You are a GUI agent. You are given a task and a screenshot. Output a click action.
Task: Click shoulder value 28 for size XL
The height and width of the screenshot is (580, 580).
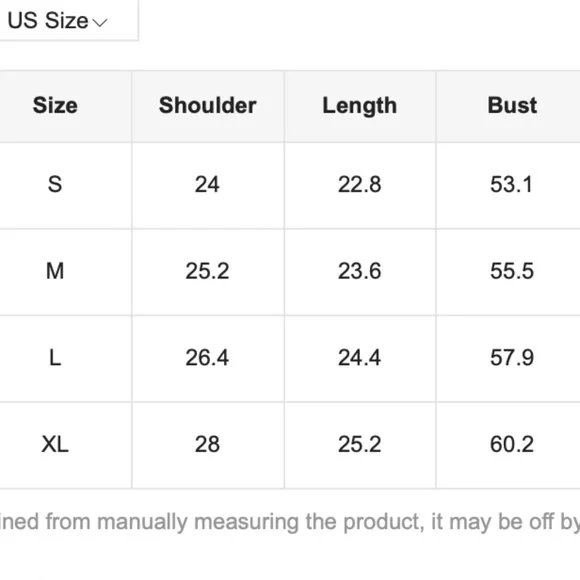tap(207, 444)
